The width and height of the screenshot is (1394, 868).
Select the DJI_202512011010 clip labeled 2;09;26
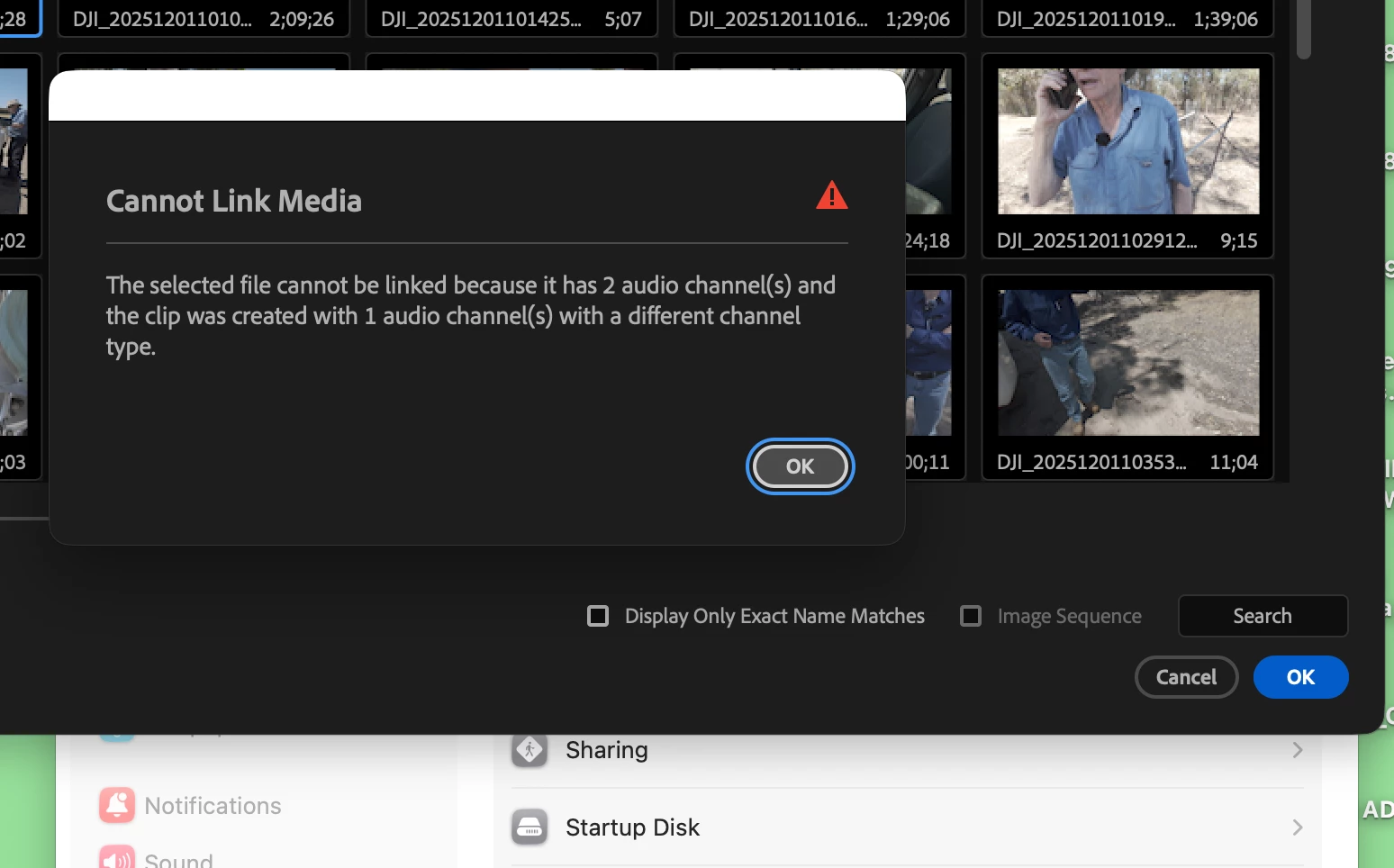pyautogui.click(x=204, y=18)
